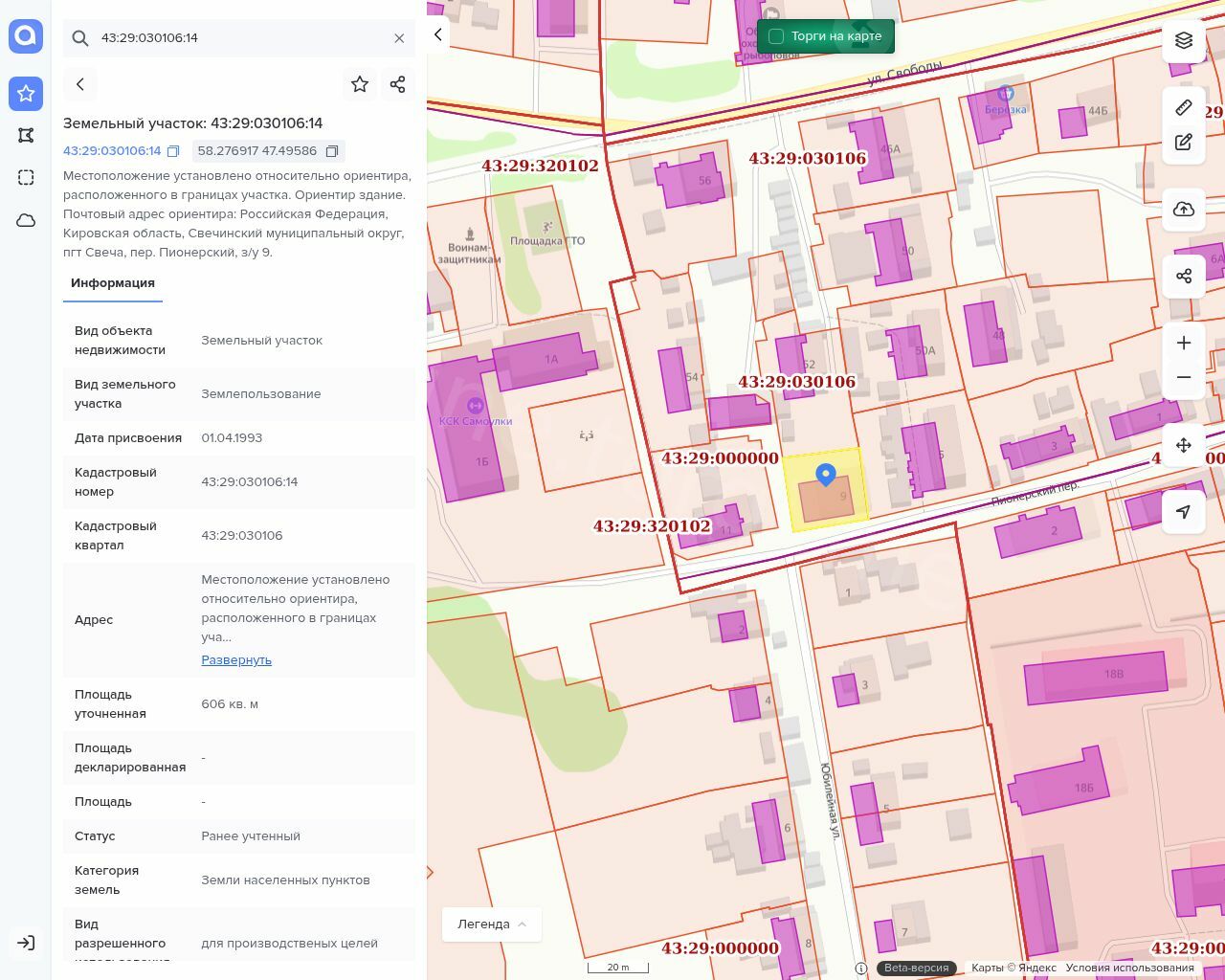Select the ruler measurement tool

coord(1184,107)
